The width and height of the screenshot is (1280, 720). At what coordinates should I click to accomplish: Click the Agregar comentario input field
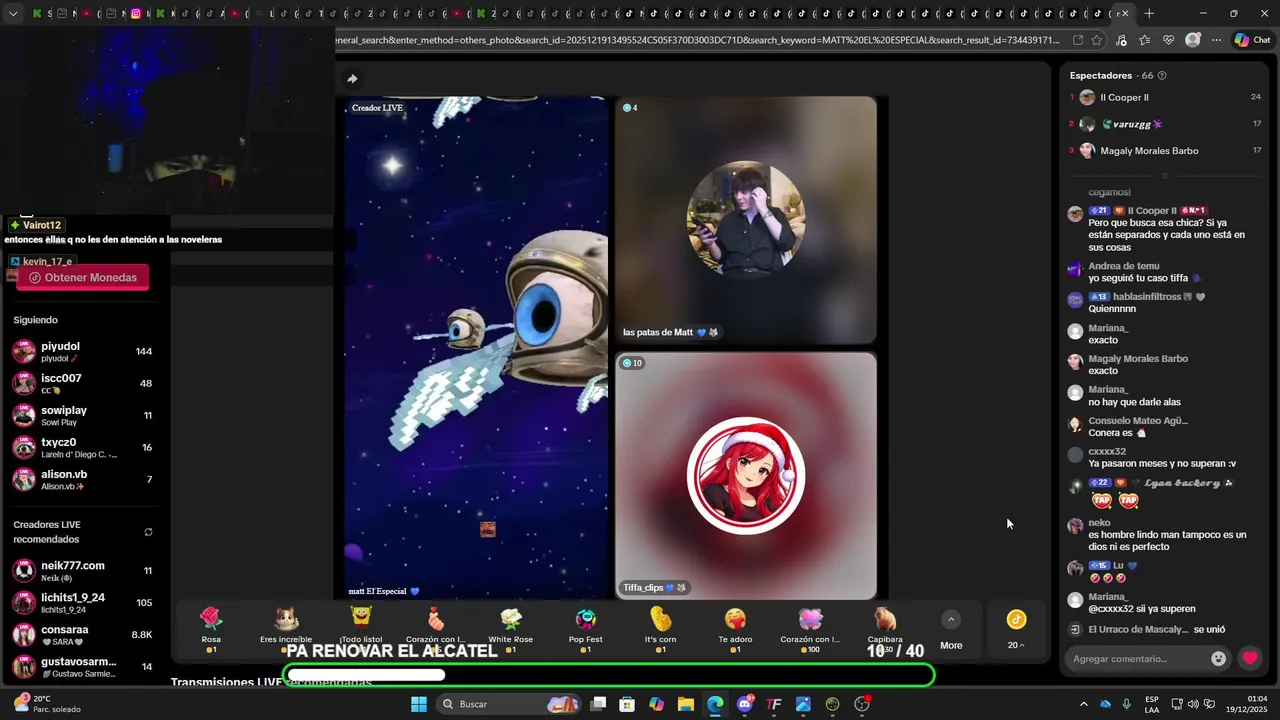click(x=1137, y=658)
